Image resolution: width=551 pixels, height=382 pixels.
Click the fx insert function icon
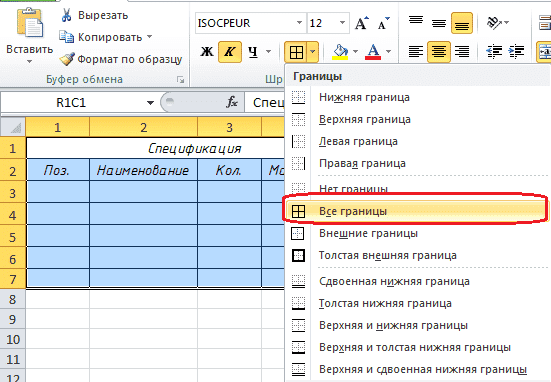pyautogui.click(x=232, y=102)
